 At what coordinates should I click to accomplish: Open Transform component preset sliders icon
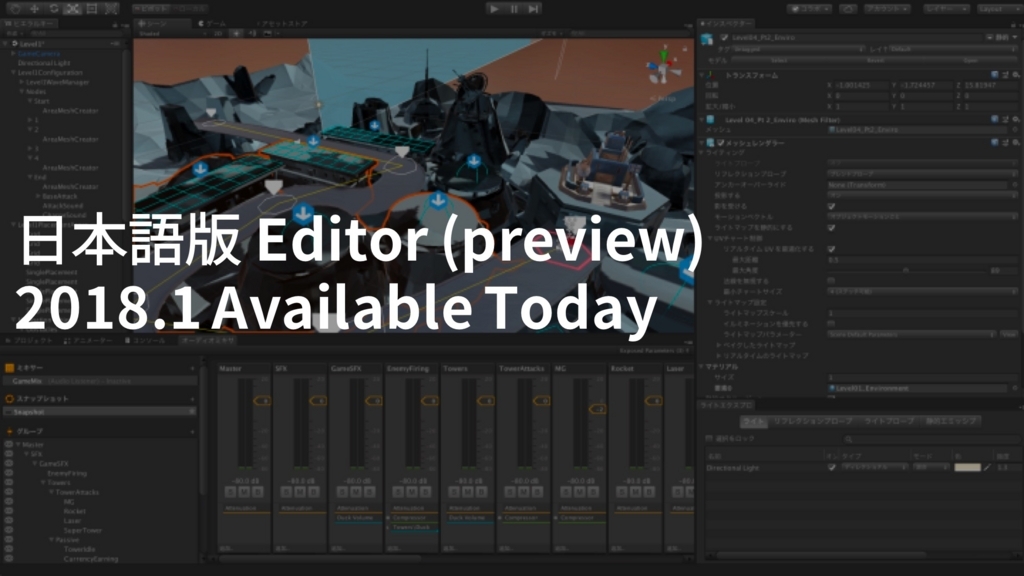[1005, 75]
